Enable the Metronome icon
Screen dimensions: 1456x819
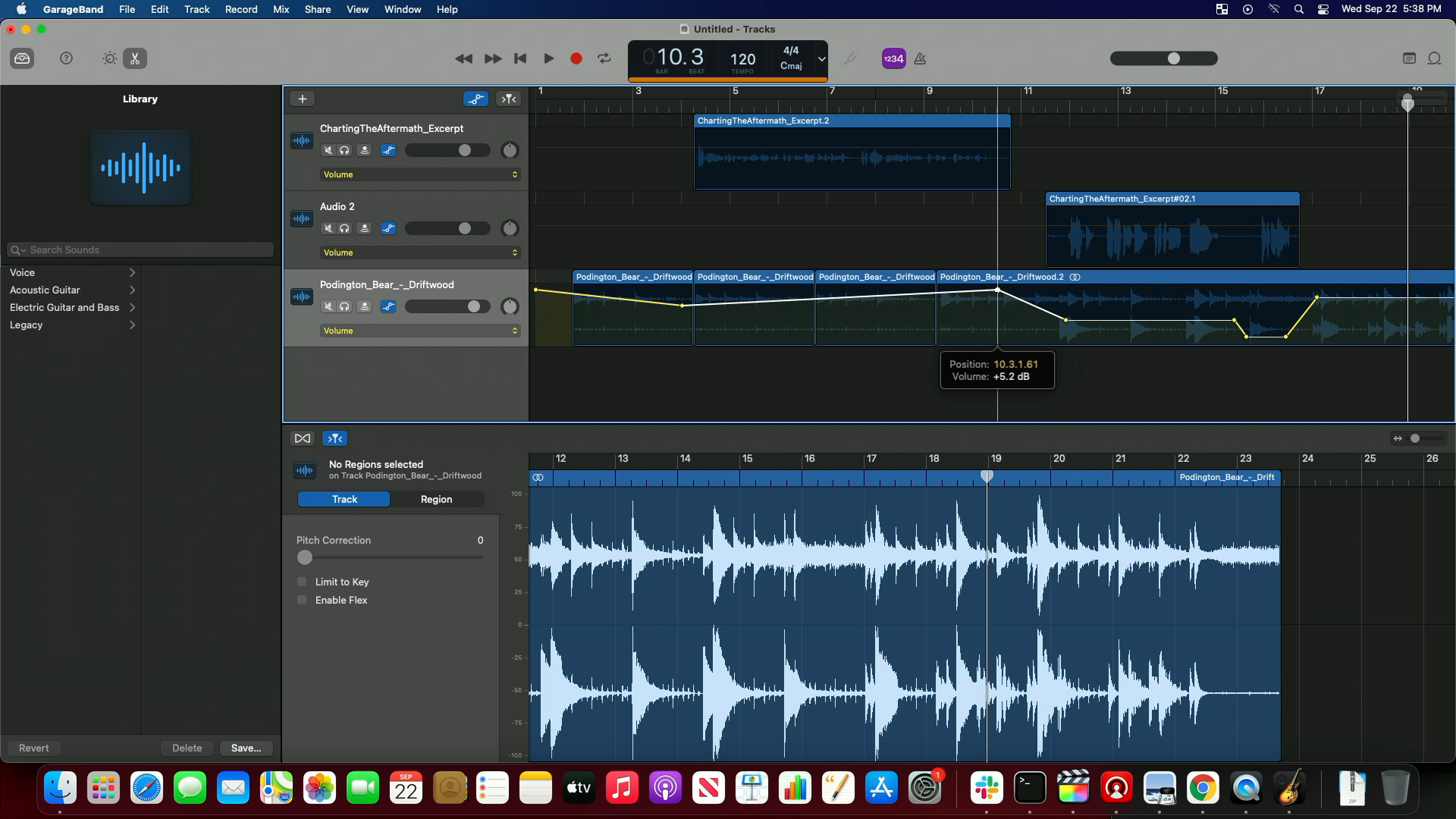[x=920, y=58]
